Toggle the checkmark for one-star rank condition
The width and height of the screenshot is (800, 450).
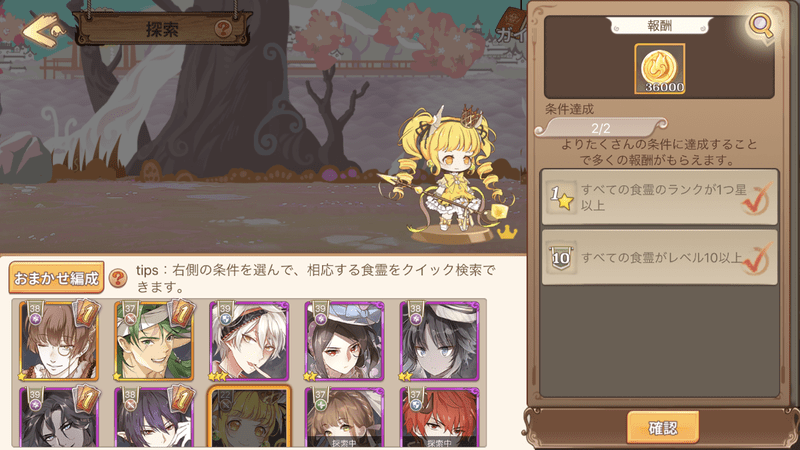[x=756, y=199]
